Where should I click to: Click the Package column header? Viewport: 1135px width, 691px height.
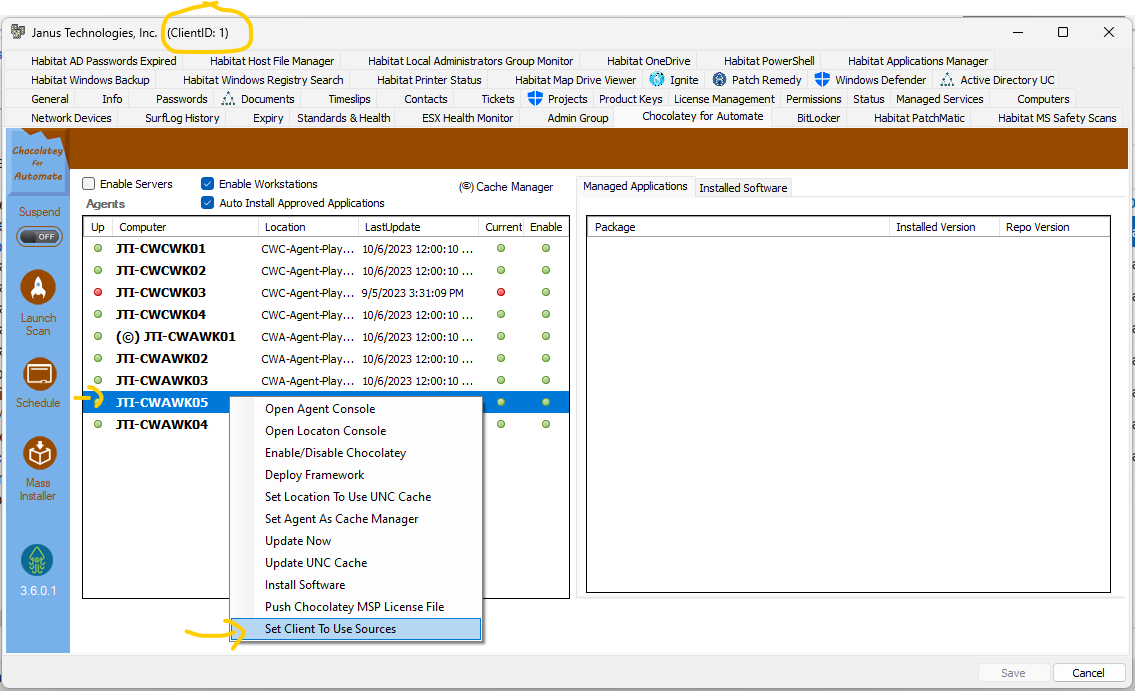[738, 227]
